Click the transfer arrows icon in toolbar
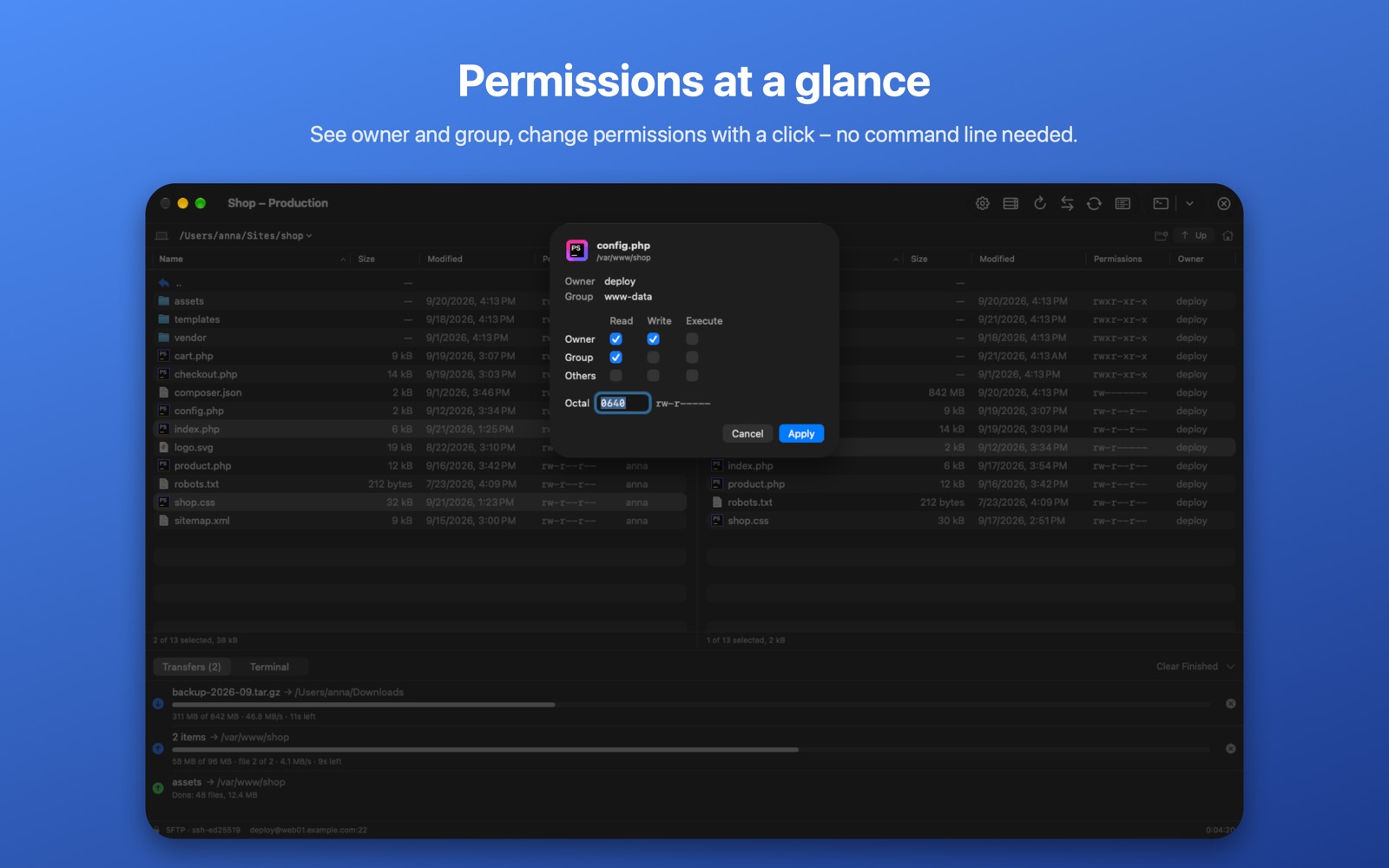 [x=1067, y=203]
